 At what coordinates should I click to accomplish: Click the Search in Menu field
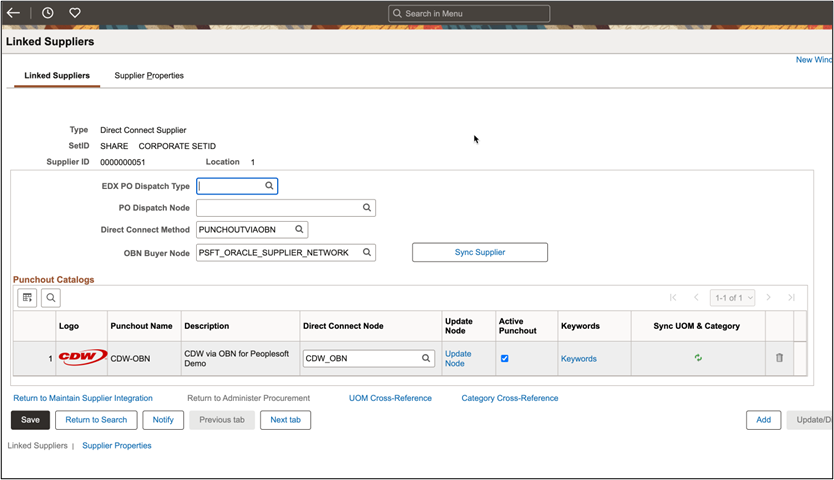point(469,13)
